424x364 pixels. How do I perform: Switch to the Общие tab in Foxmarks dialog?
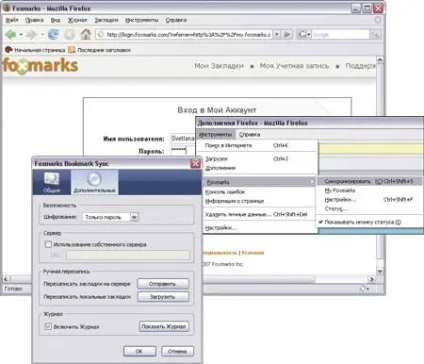click(52, 182)
